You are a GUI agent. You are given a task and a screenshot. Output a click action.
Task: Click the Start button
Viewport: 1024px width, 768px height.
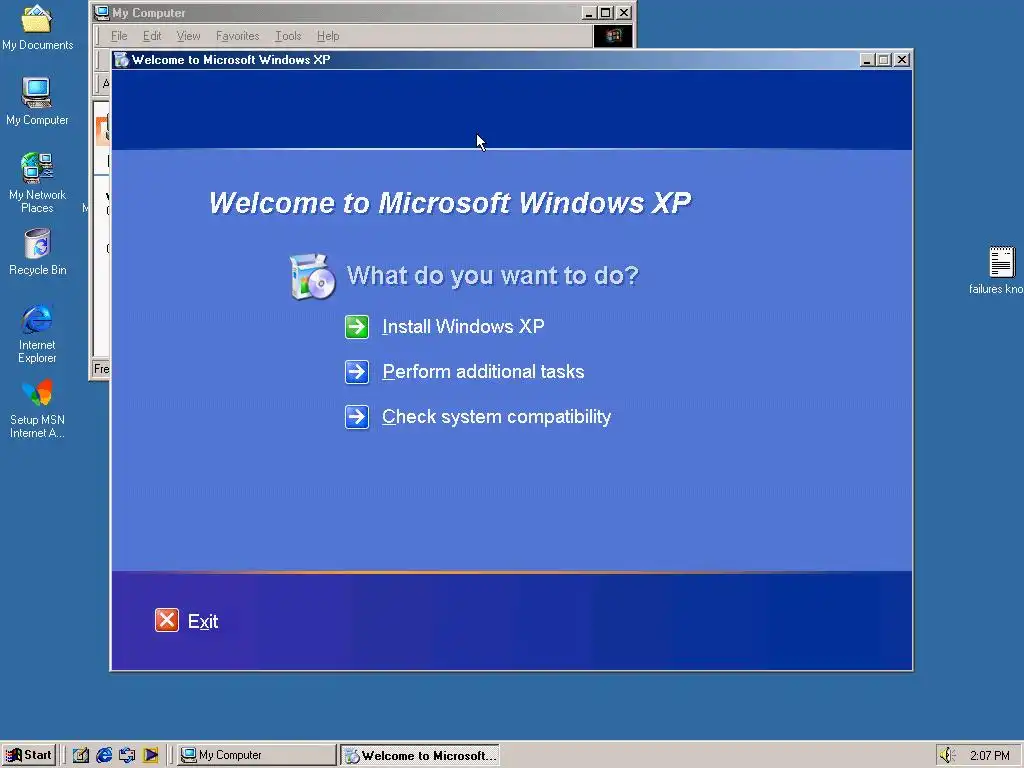click(x=29, y=755)
